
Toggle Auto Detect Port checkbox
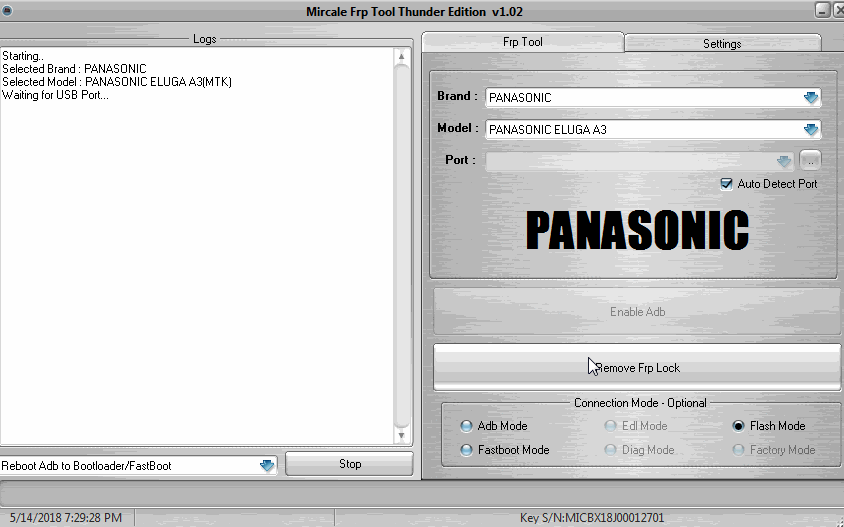click(x=727, y=184)
